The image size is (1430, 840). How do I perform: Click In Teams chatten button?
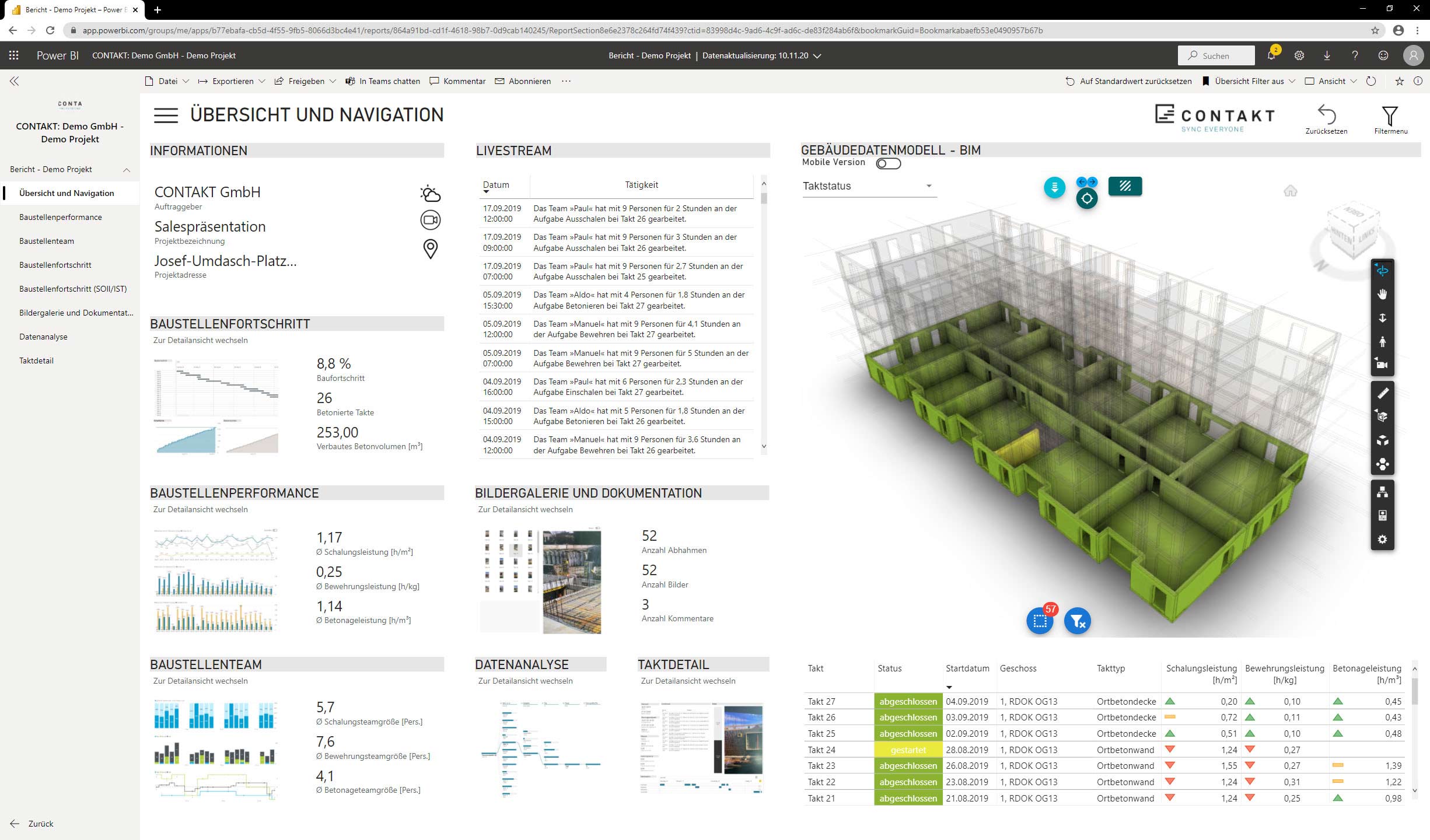coord(383,81)
